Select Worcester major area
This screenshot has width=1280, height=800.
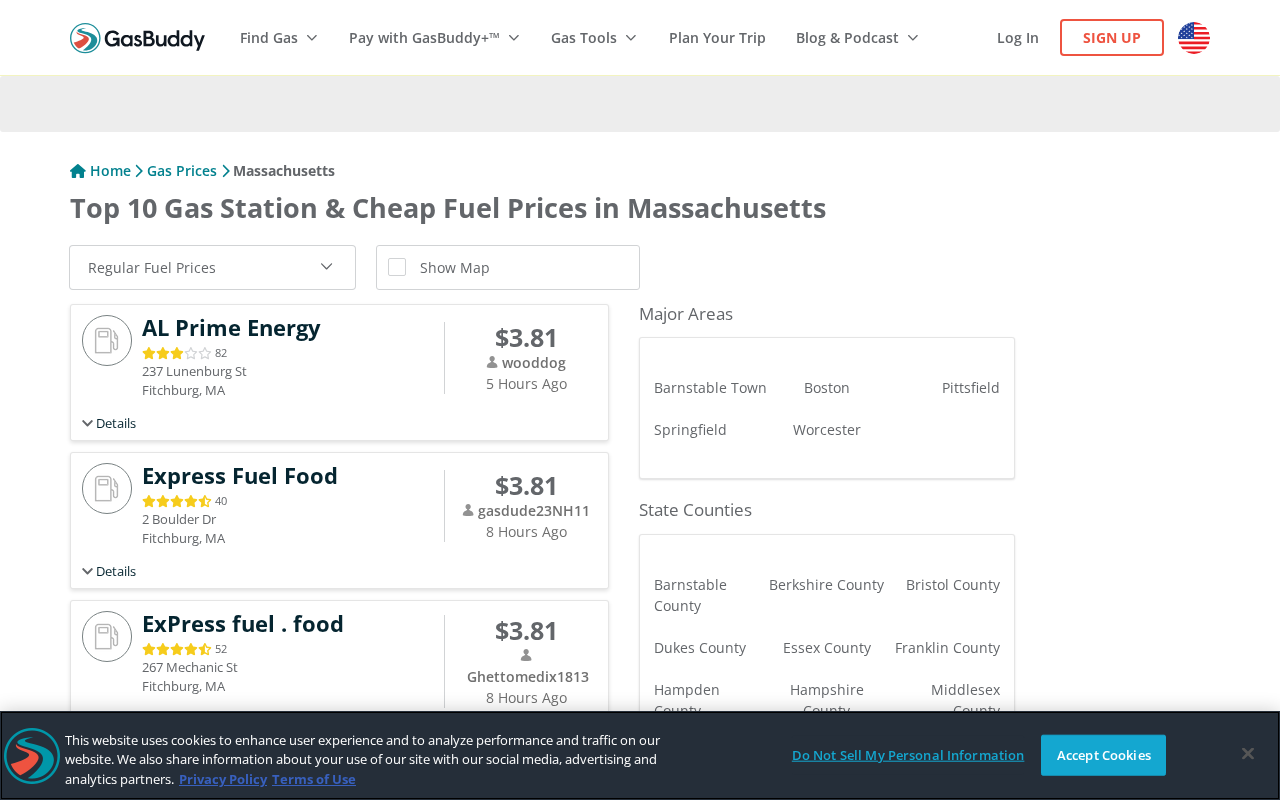(827, 430)
